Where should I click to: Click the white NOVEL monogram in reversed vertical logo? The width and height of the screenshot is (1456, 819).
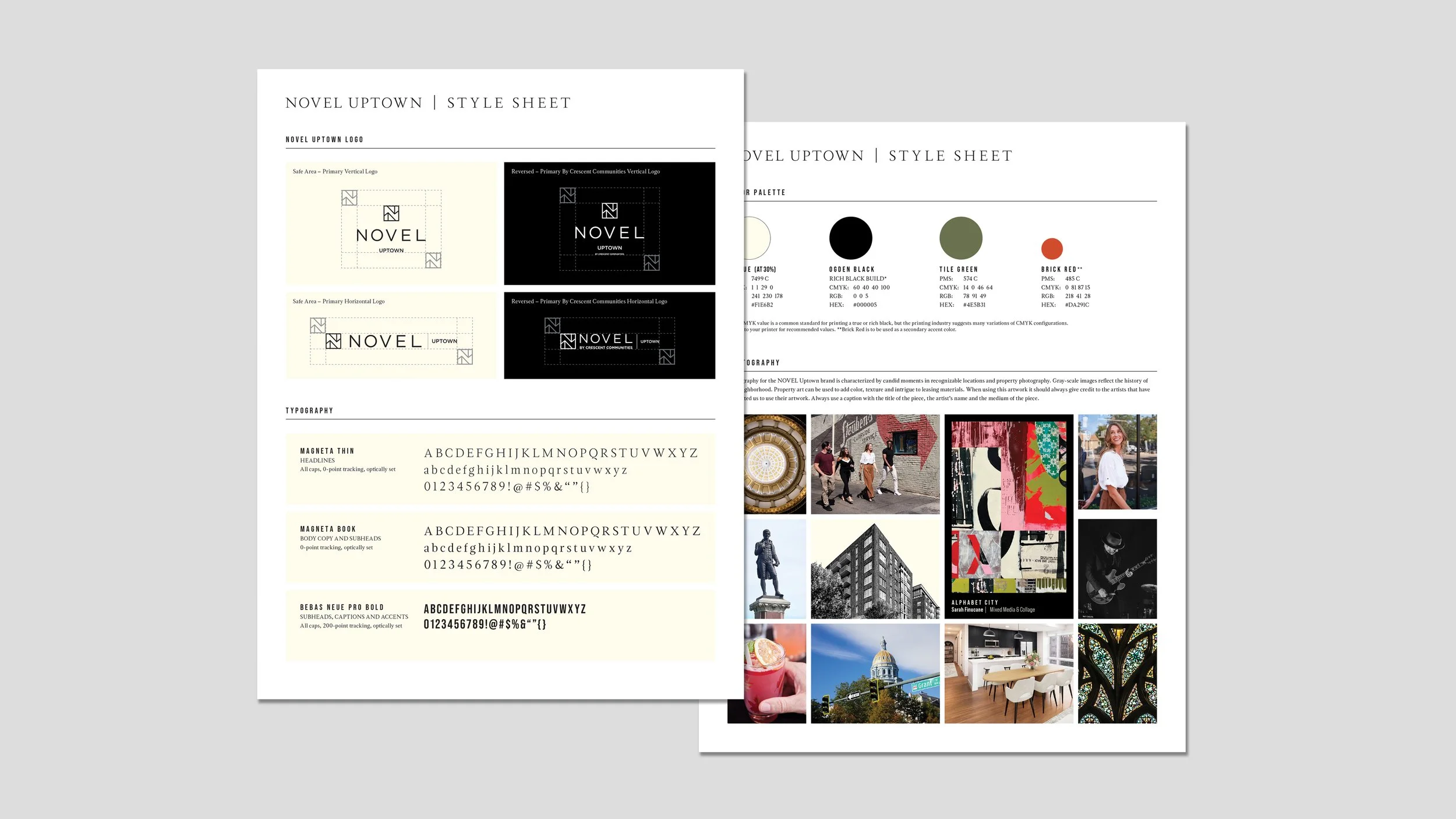coord(609,211)
